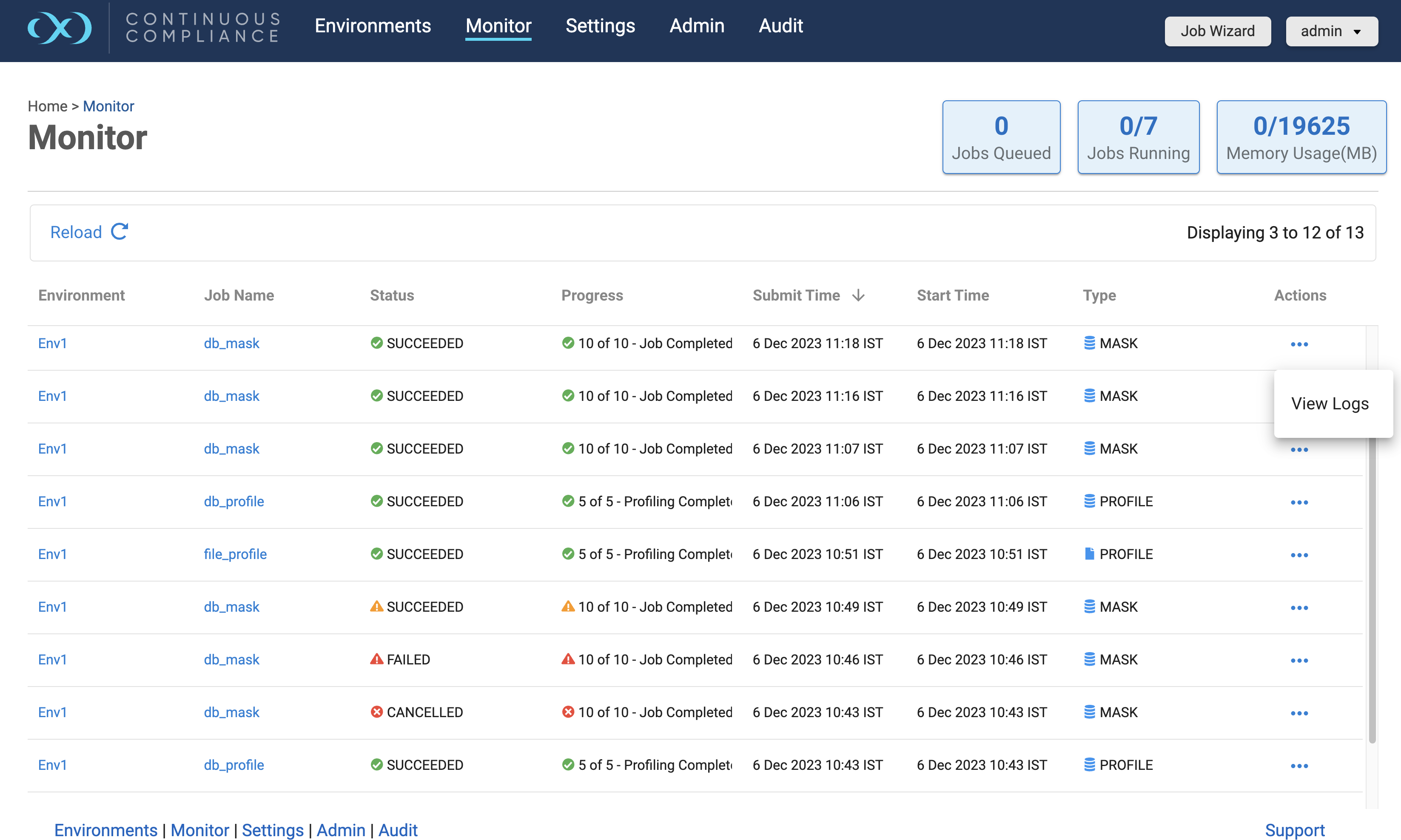Select View Logs from the popup menu
The image size is (1401, 840).
tap(1329, 403)
